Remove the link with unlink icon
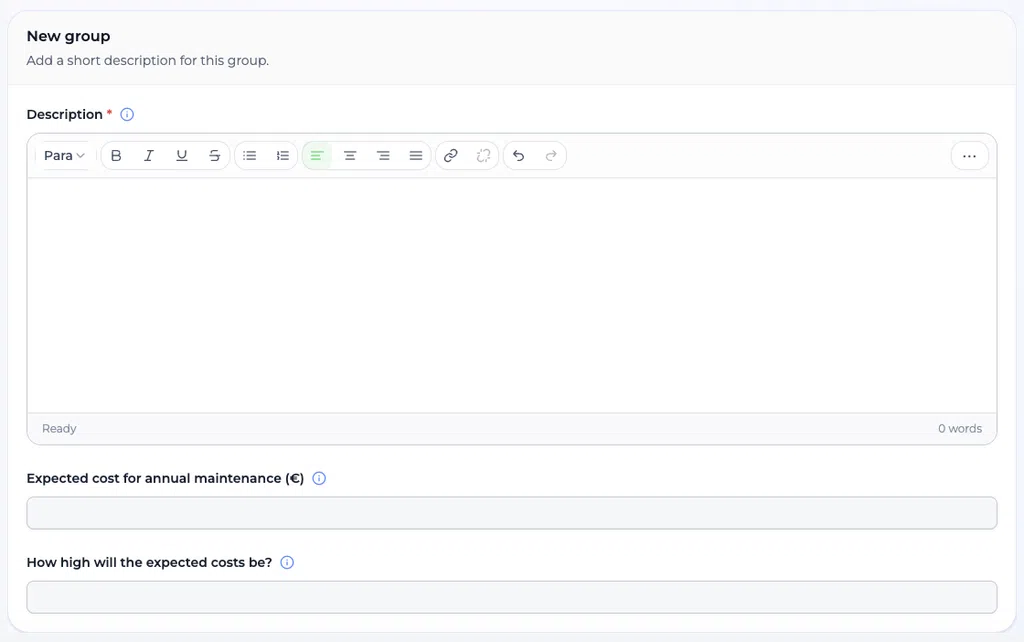The image size is (1024, 642). 483,155
